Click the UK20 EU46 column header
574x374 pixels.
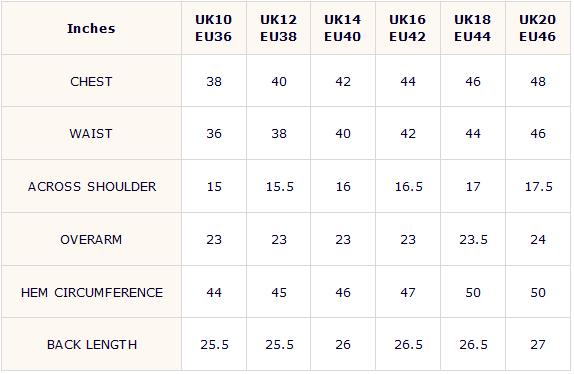coord(538,28)
